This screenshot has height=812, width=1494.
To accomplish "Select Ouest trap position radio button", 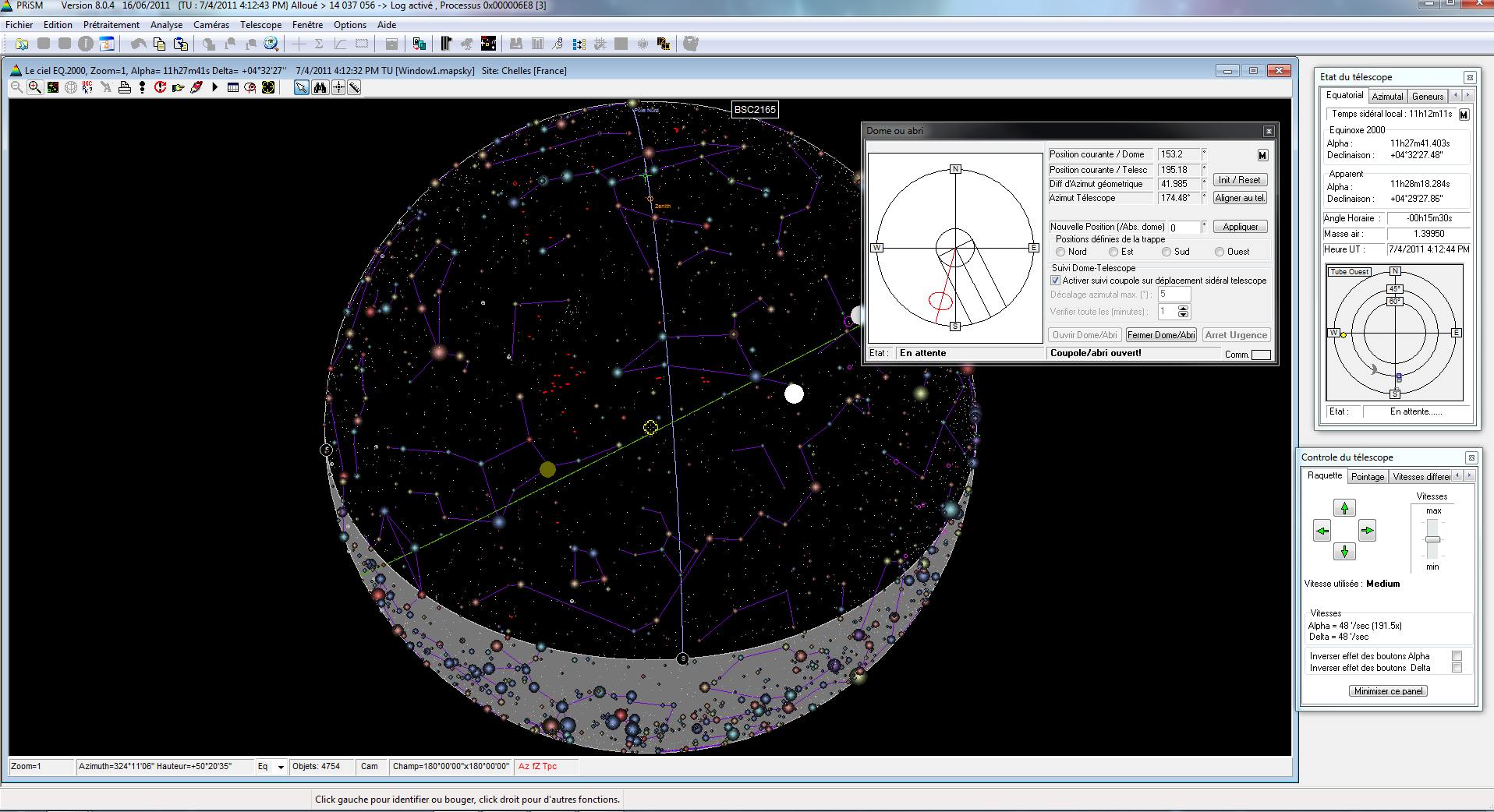I will [x=1220, y=252].
